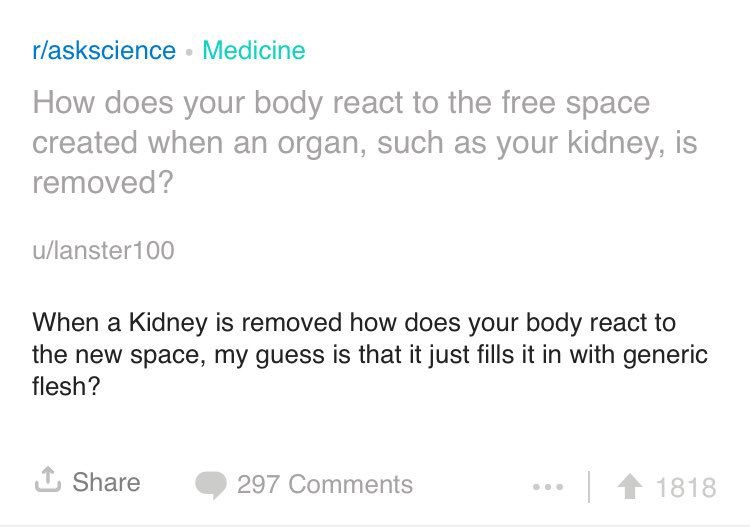This screenshot has width=750, height=529.
Task: Click the 1818 upvote count
Action: [x=686, y=488]
